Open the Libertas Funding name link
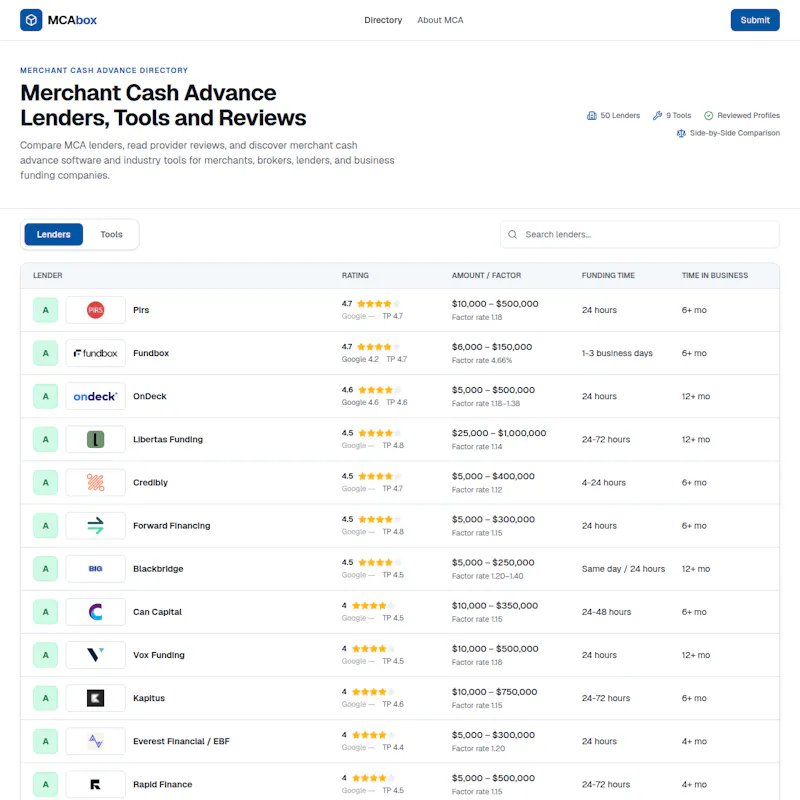This screenshot has width=800, height=800. [x=168, y=439]
